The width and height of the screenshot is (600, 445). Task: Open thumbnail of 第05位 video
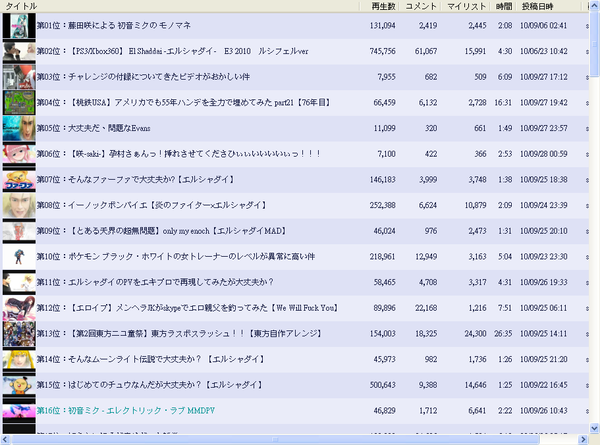tap(19, 128)
